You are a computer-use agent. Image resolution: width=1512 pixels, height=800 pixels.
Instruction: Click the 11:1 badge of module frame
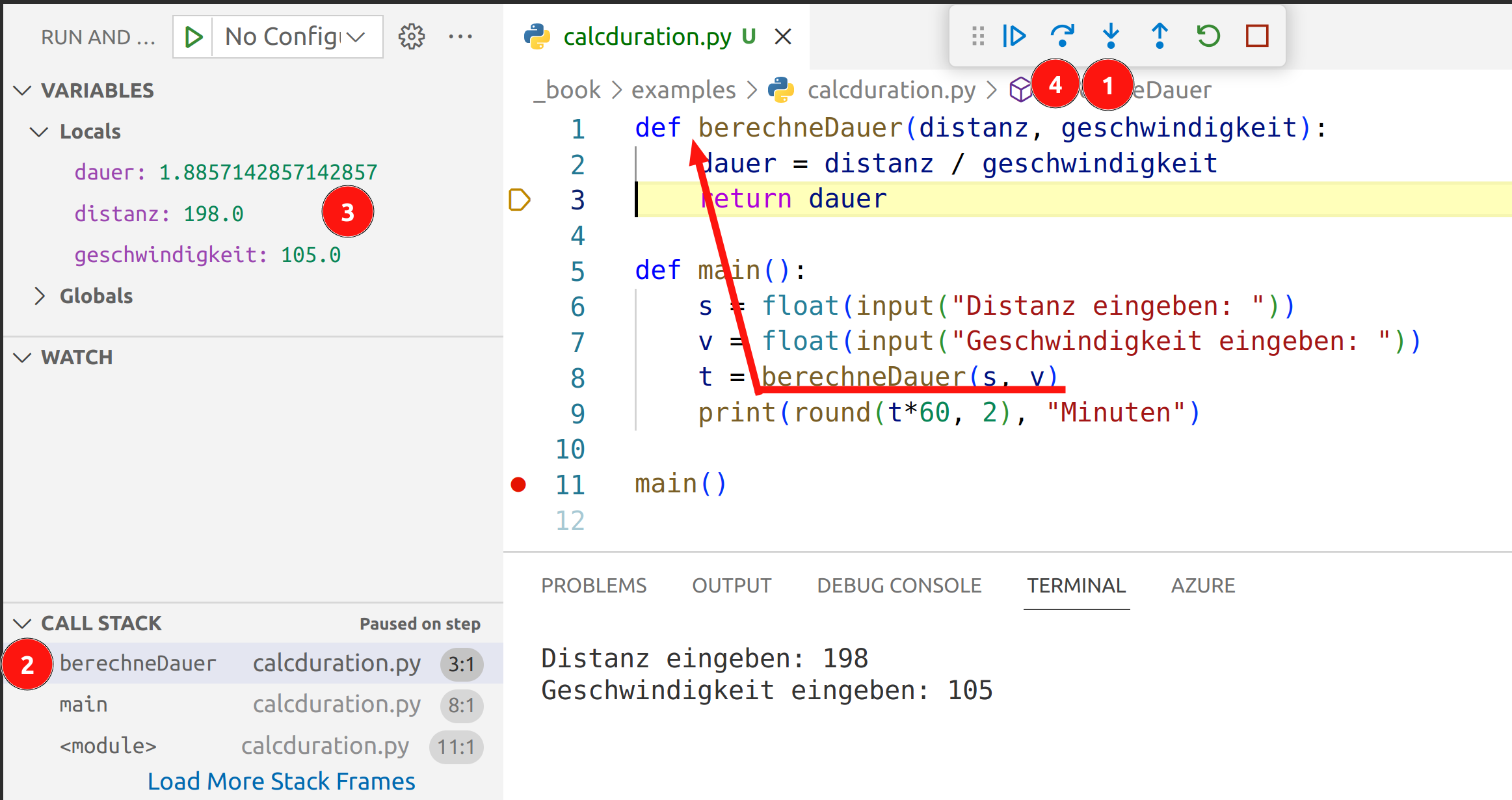[x=457, y=747]
